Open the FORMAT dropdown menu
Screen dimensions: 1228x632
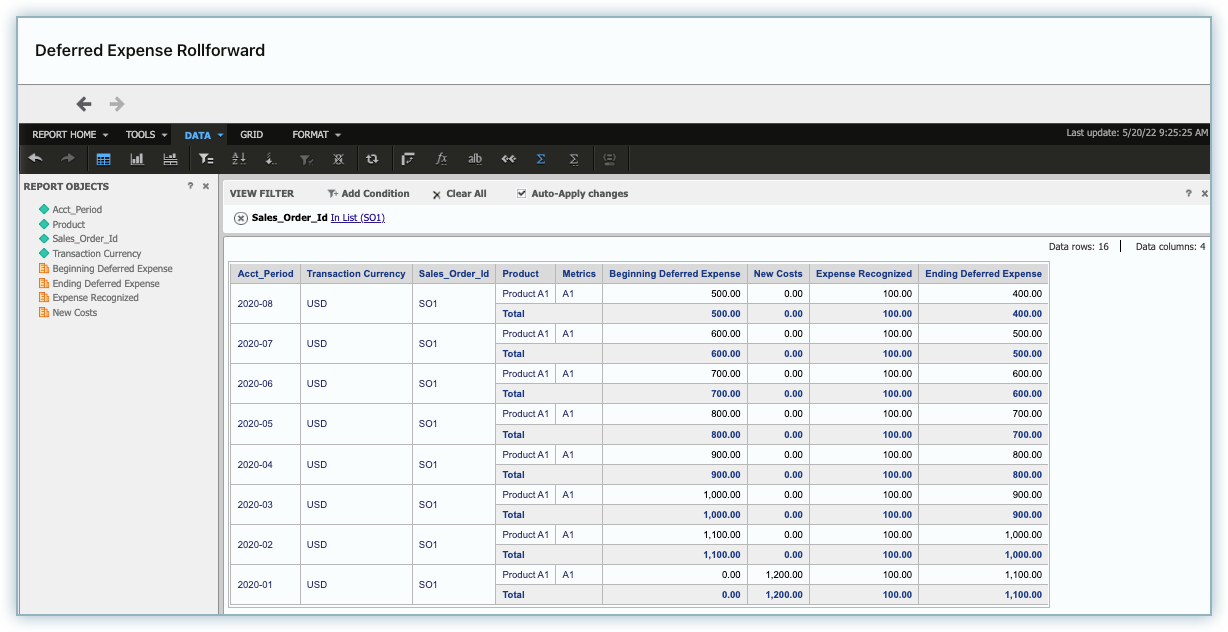(x=316, y=135)
